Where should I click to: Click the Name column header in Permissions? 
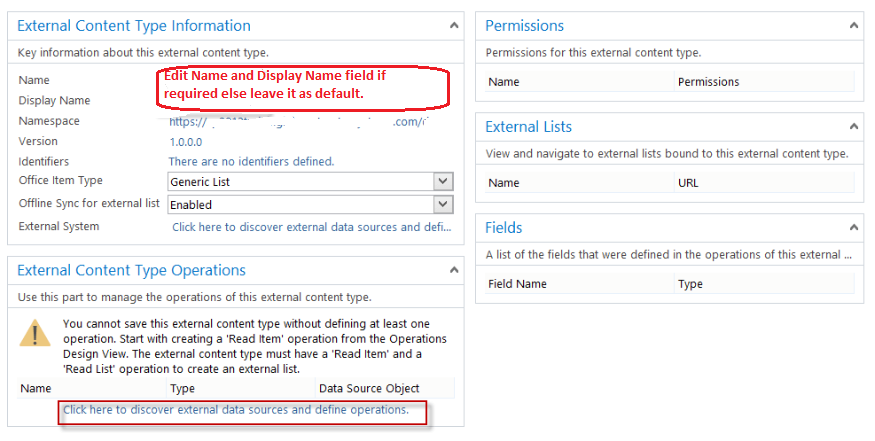pyautogui.click(x=504, y=82)
